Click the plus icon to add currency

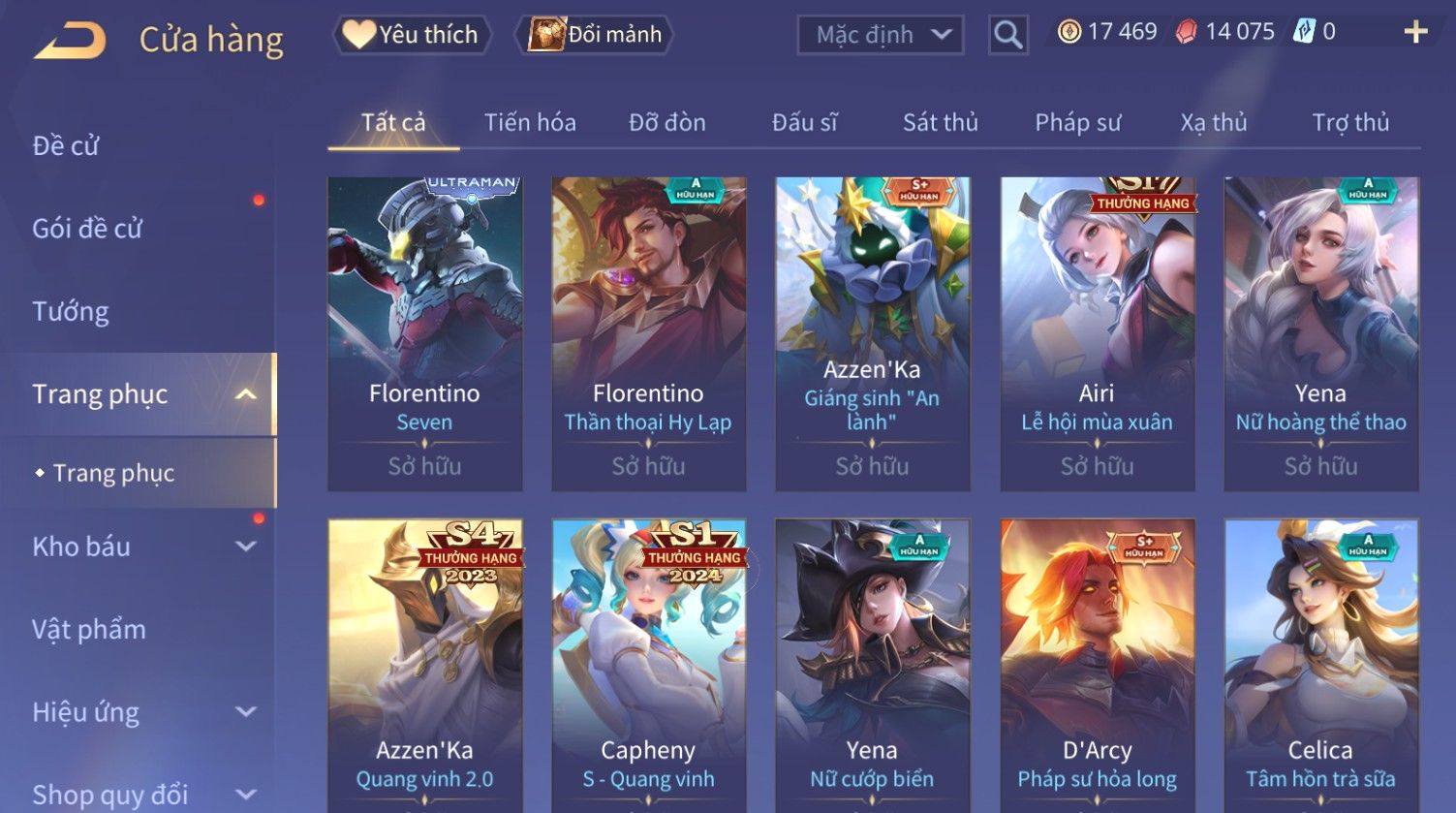click(x=1415, y=32)
